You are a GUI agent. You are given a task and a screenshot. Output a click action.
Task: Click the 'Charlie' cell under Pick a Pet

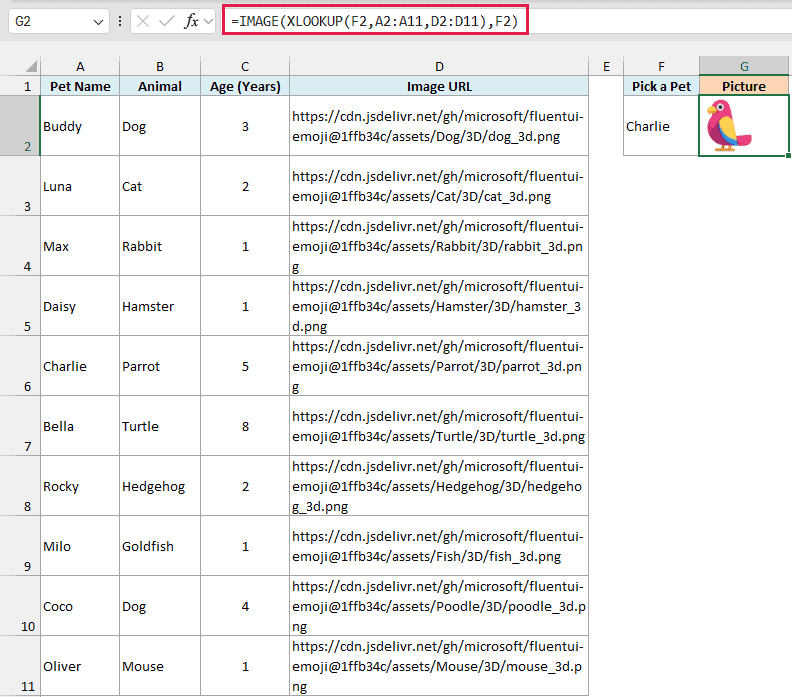click(661, 126)
